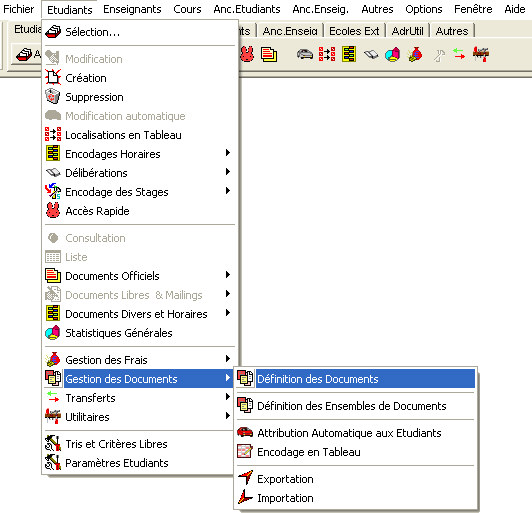Image resolution: width=532 pixels, height=513 pixels.
Task: Select Gestion des Documents menu entry
Action: (139, 379)
